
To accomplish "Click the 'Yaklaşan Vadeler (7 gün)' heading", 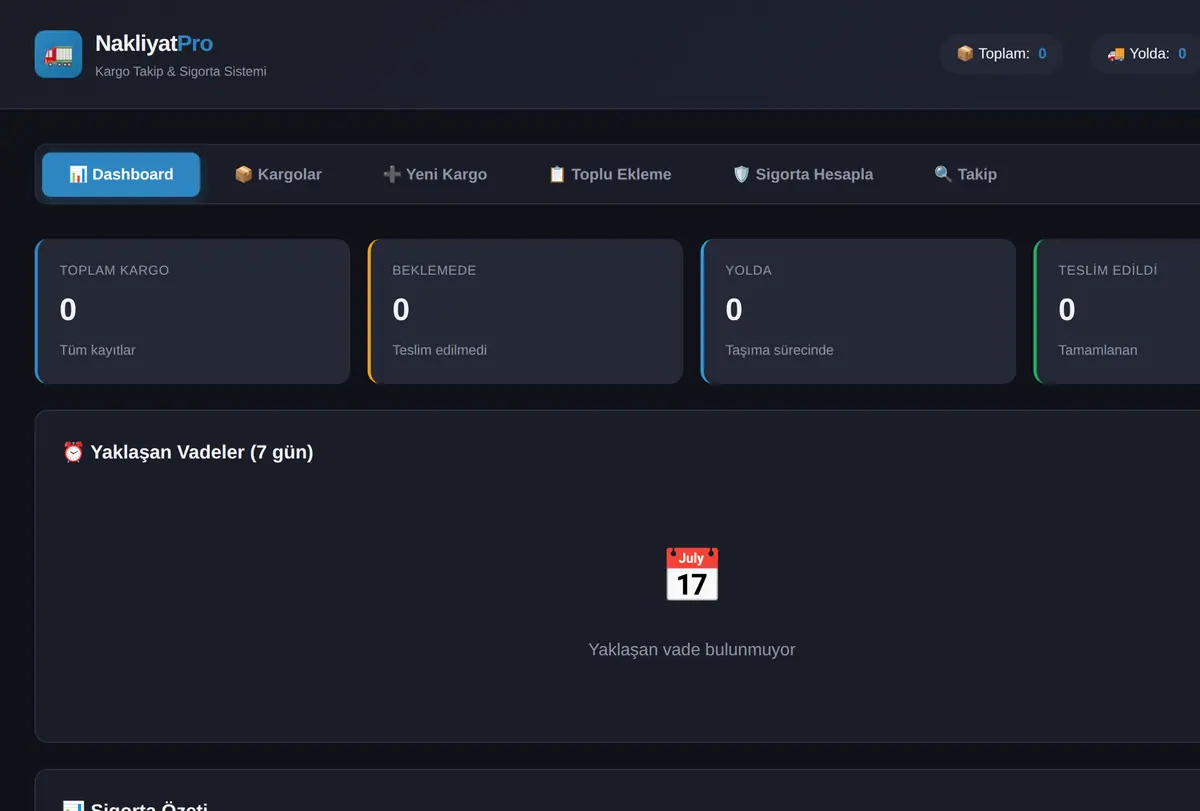I will click(x=188, y=452).
